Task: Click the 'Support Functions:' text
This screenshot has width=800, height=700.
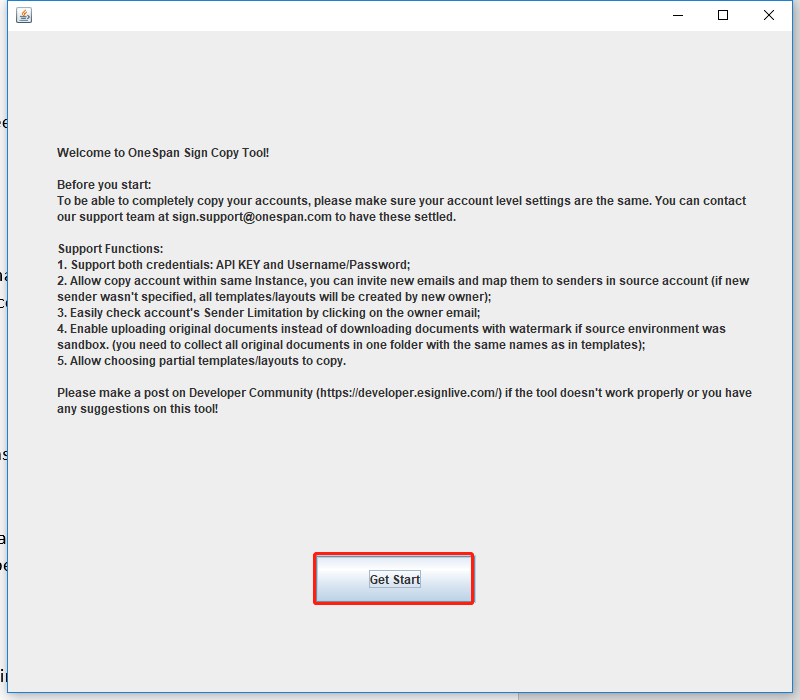Action: (110, 248)
